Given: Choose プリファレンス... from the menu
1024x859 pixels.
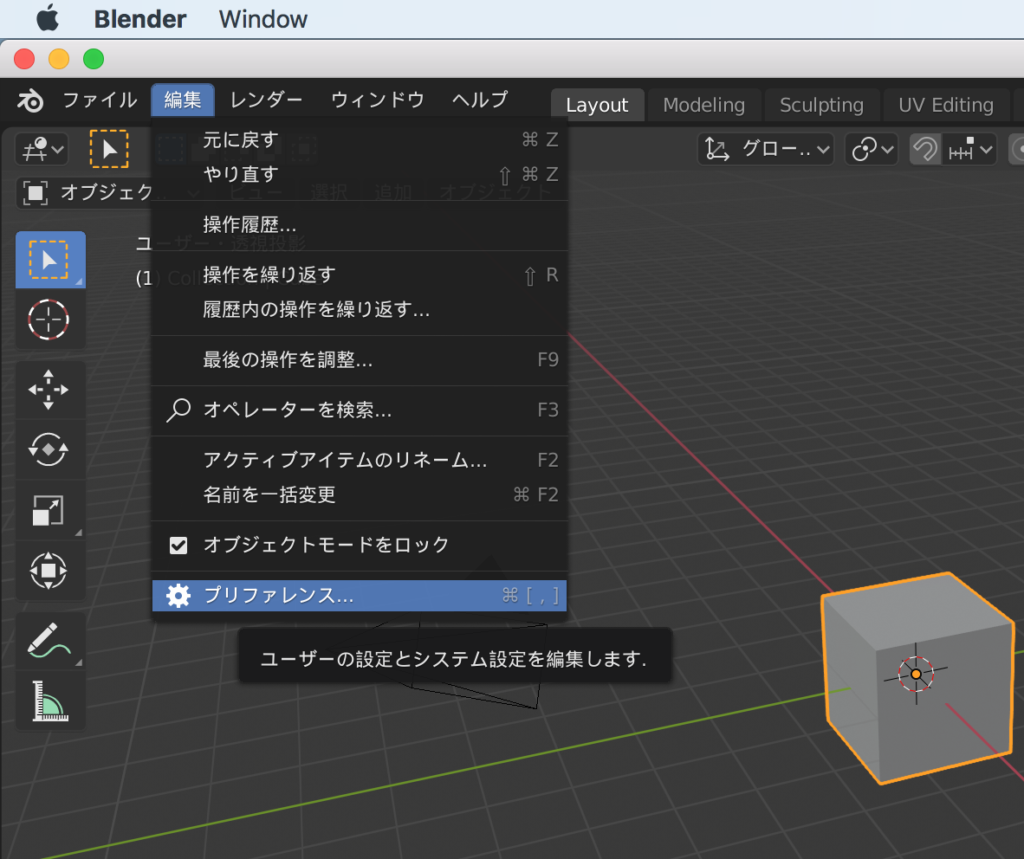Looking at the screenshot, I should [x=278, y=596].
